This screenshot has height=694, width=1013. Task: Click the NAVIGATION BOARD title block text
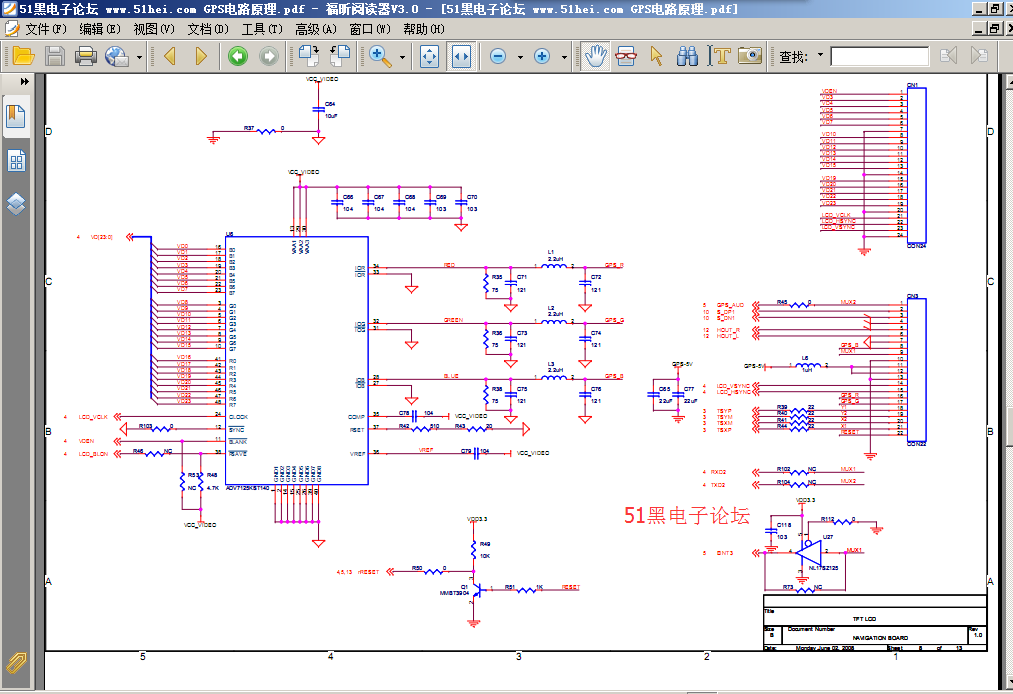point(880,638)
